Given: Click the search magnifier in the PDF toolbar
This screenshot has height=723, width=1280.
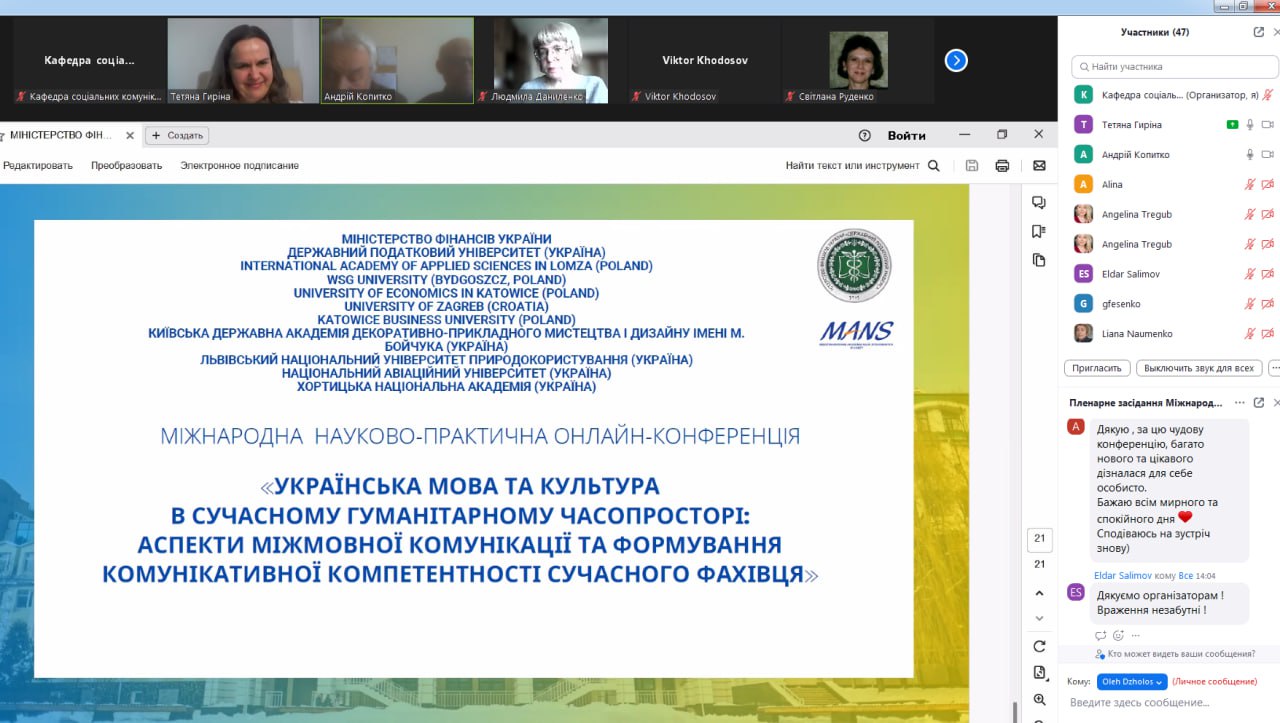Looking at the screenshot, I should 934,166.
